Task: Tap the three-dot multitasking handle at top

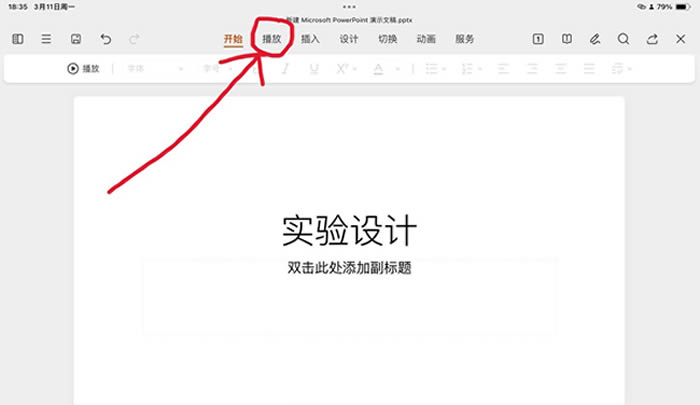Action: [x=350, y=7]
